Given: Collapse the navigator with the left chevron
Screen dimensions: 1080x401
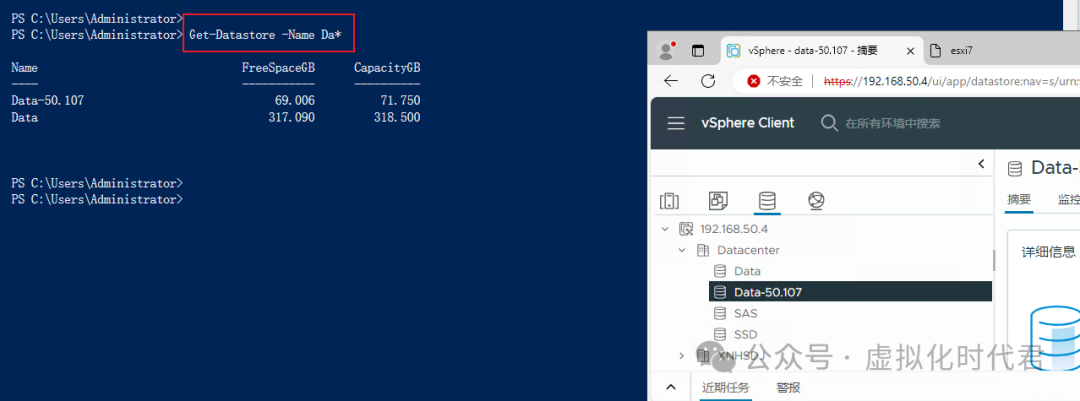Looking at the screenshot, I should (982, 164).
